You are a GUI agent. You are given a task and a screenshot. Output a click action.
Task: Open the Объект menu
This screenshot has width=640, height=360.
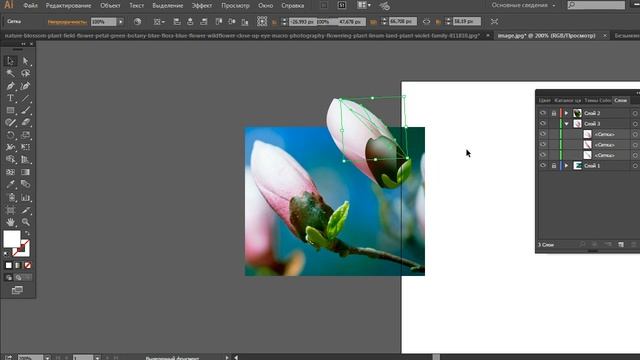[x=110, y=6]
